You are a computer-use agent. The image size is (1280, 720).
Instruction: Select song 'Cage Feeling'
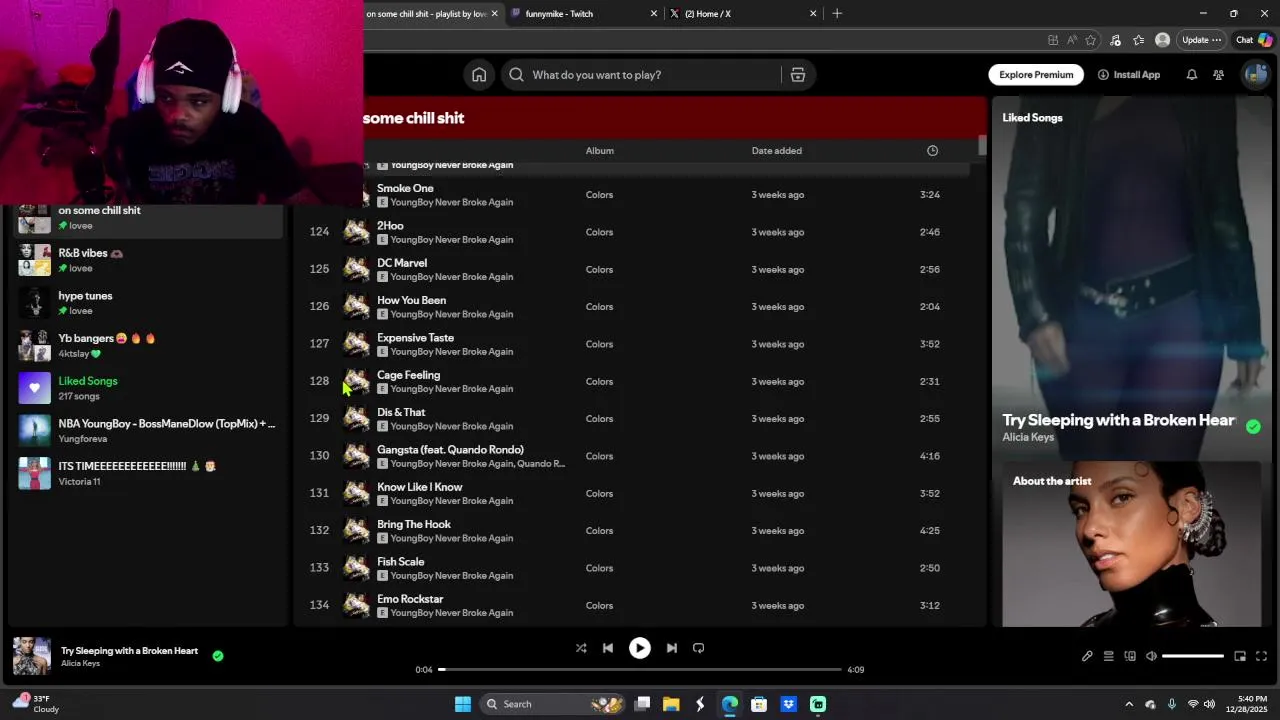click(408, 375)
